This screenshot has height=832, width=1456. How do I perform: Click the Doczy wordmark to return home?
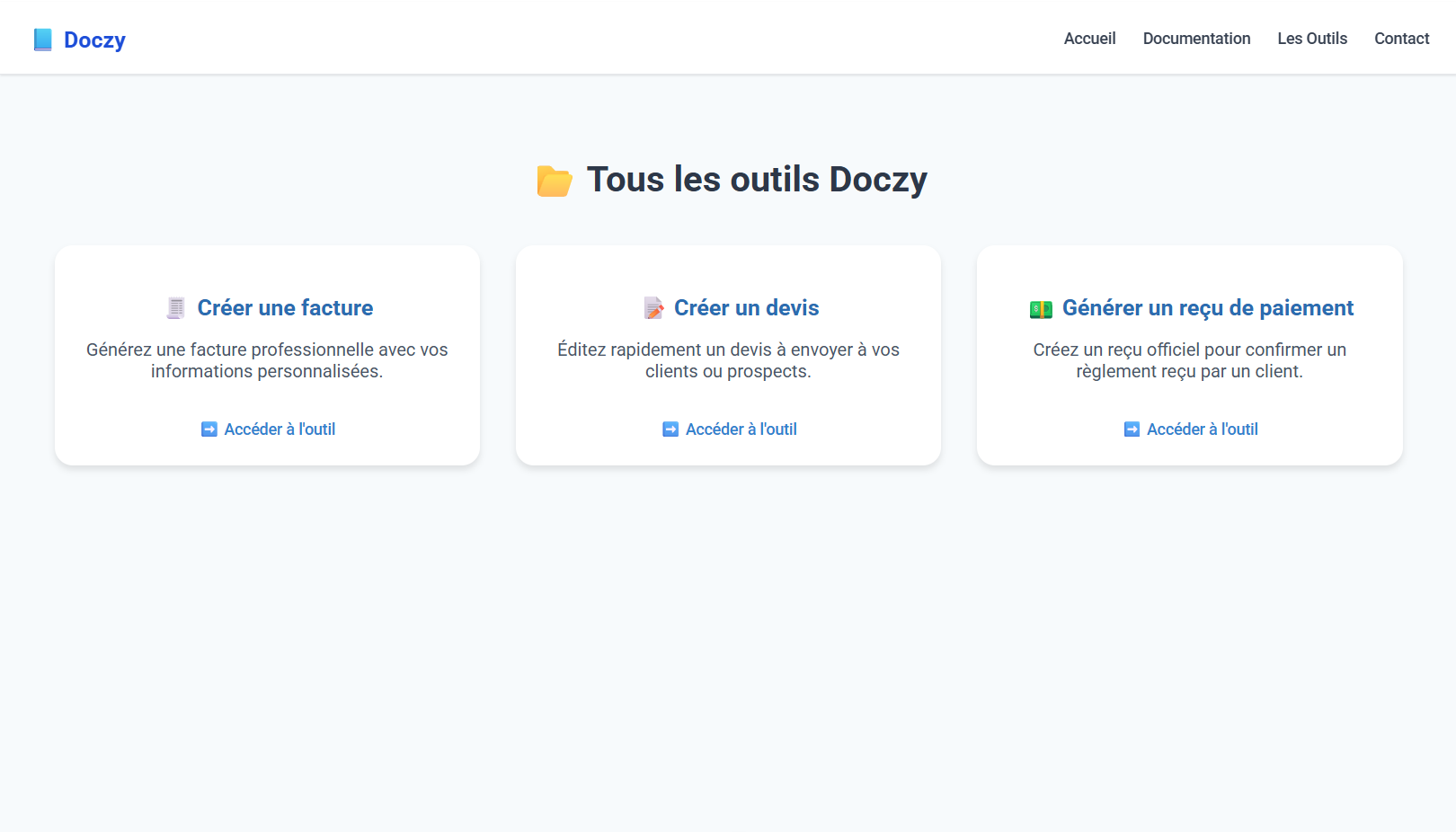tap(94, 40)
